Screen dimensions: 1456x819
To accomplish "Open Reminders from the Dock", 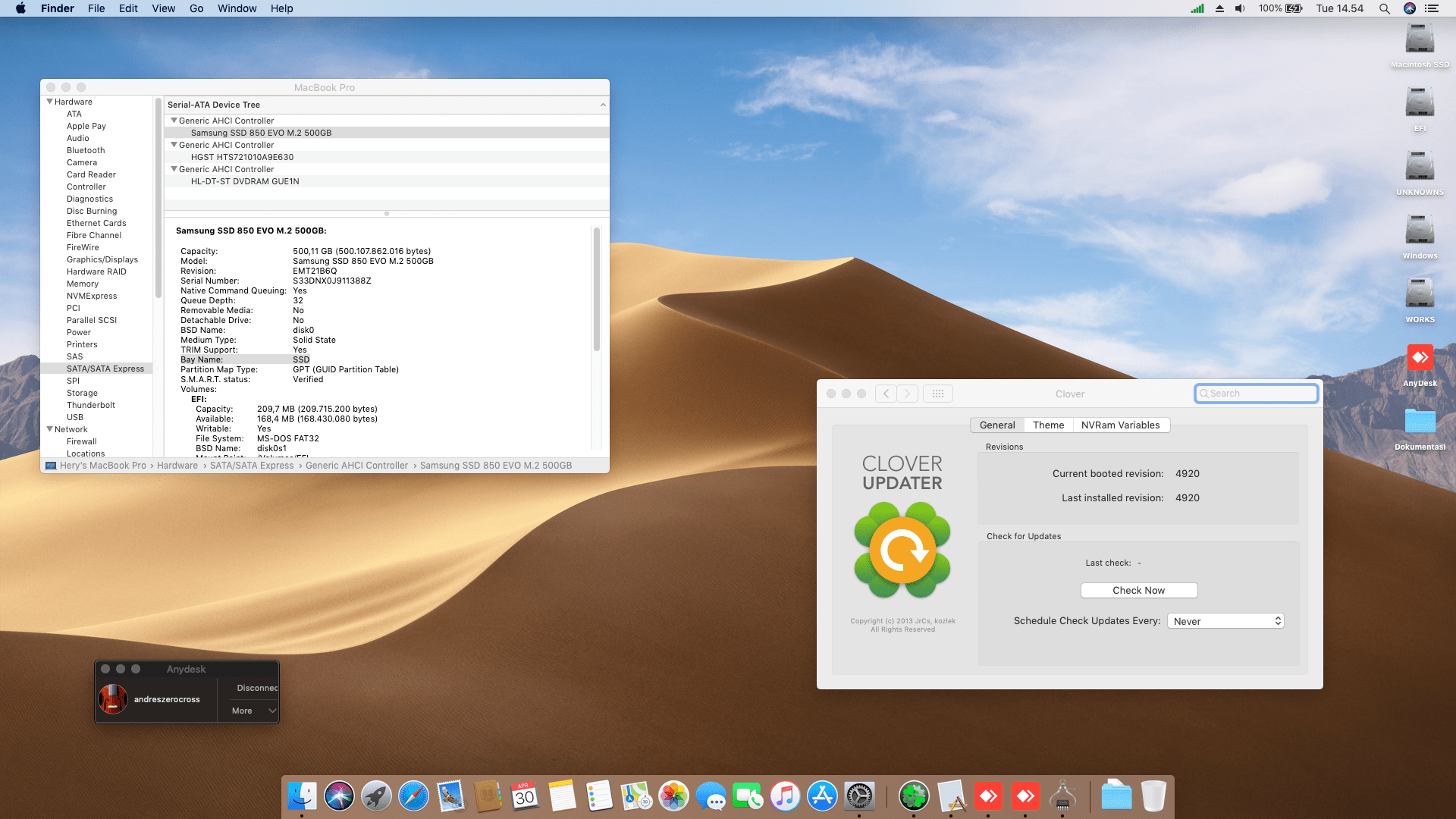I will [599, 796].
